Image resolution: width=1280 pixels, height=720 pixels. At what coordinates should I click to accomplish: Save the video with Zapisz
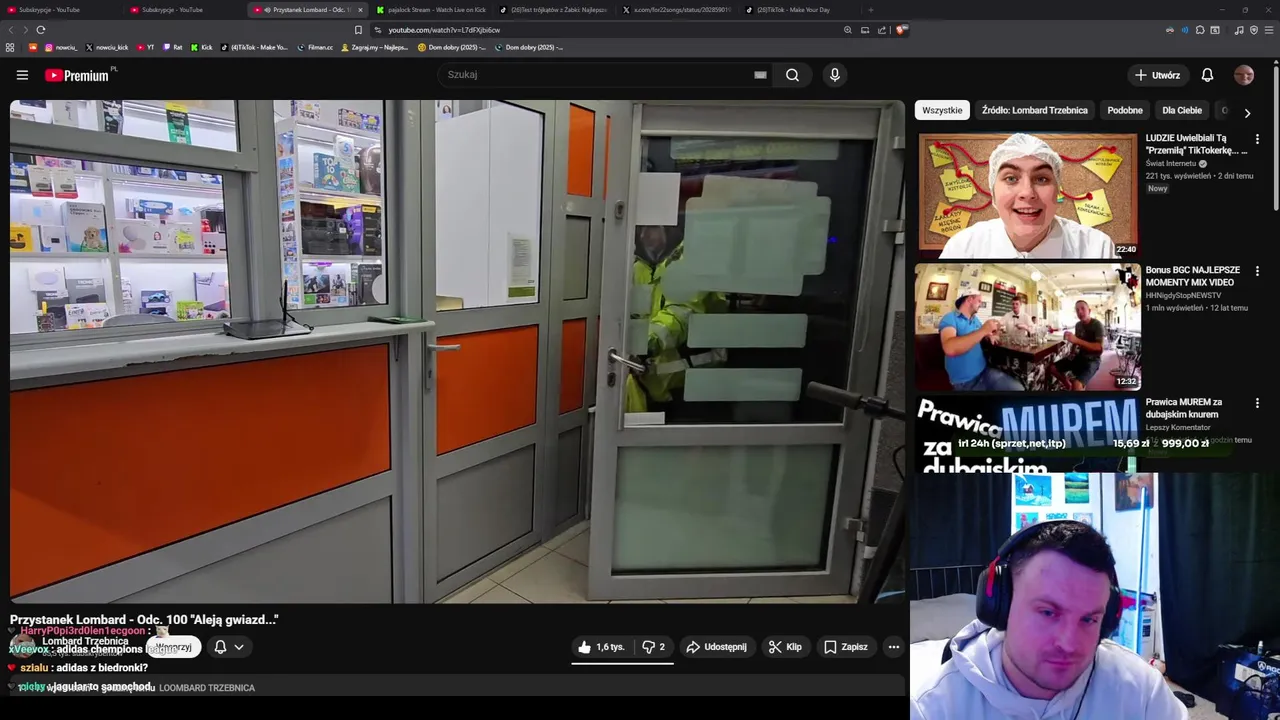(x=846, y=647)
